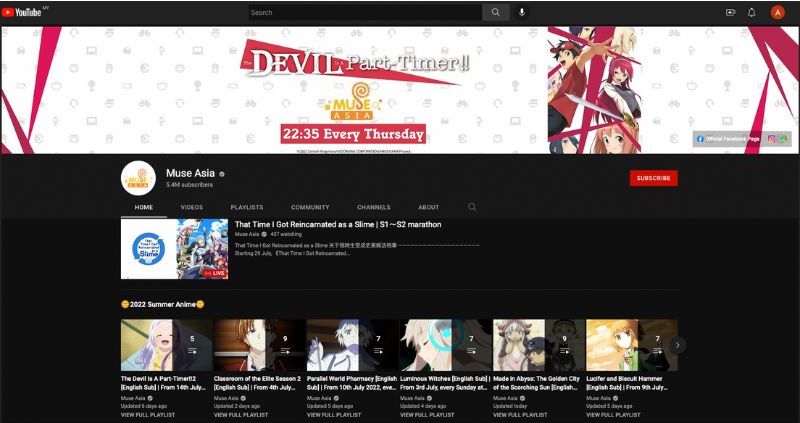Open Made in Abyss playlist thumbnail
The image size is (800, 423).
point(539,345)
